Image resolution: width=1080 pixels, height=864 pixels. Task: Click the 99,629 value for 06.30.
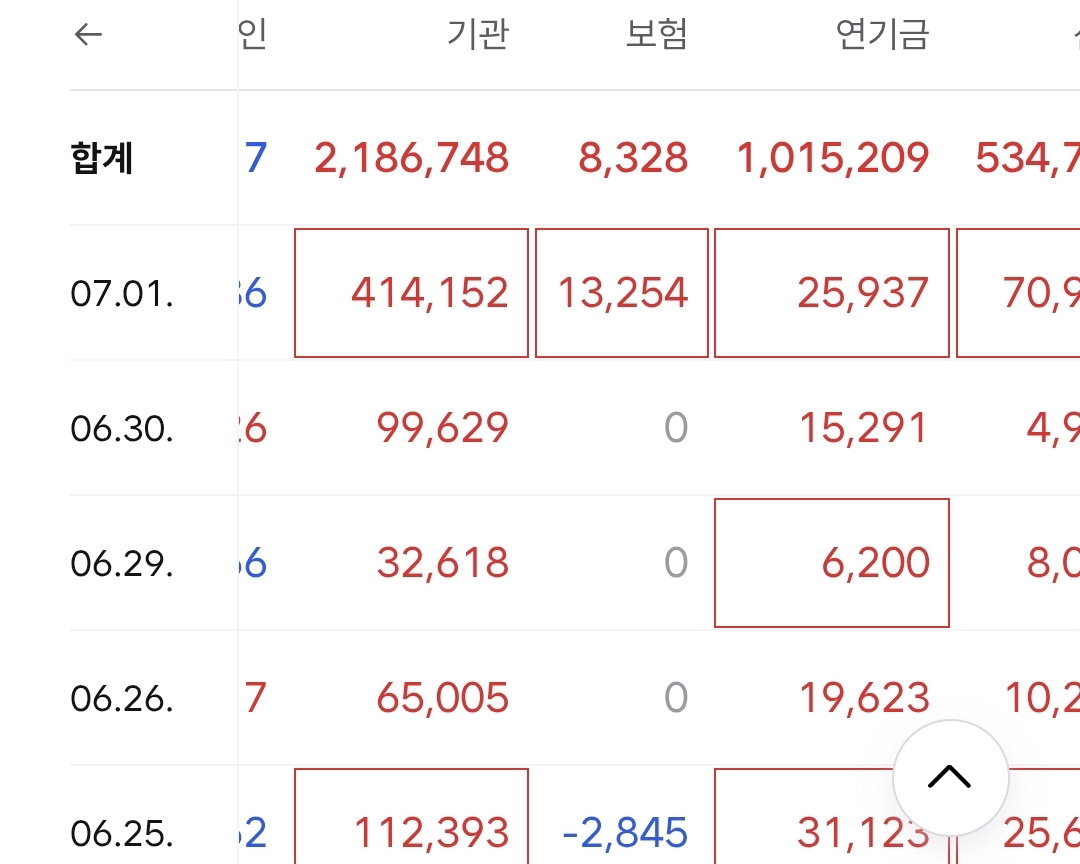click(443, 428)
